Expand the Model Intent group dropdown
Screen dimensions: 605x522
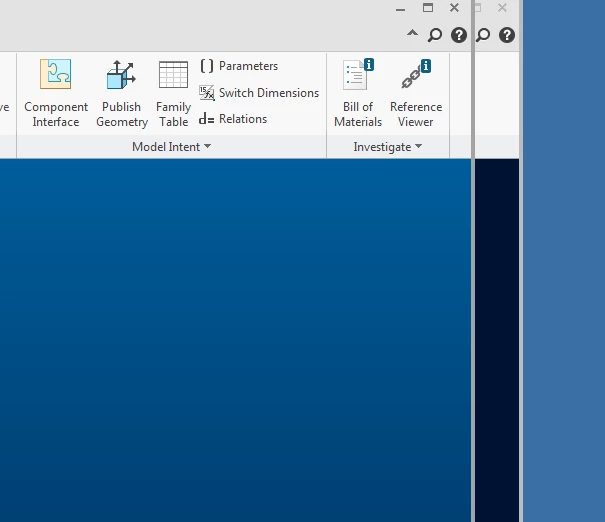pos(171,147)
